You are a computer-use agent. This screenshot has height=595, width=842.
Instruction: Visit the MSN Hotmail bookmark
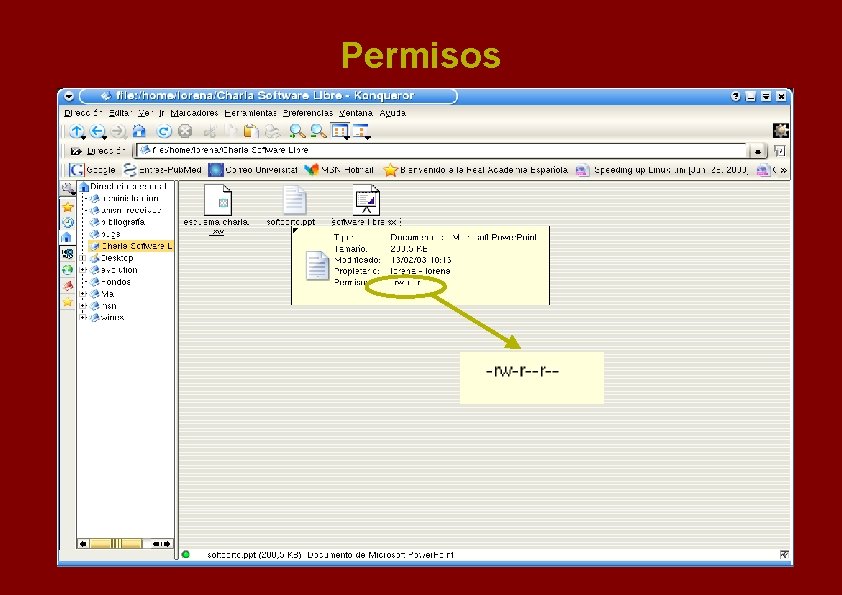click(342, 170)
